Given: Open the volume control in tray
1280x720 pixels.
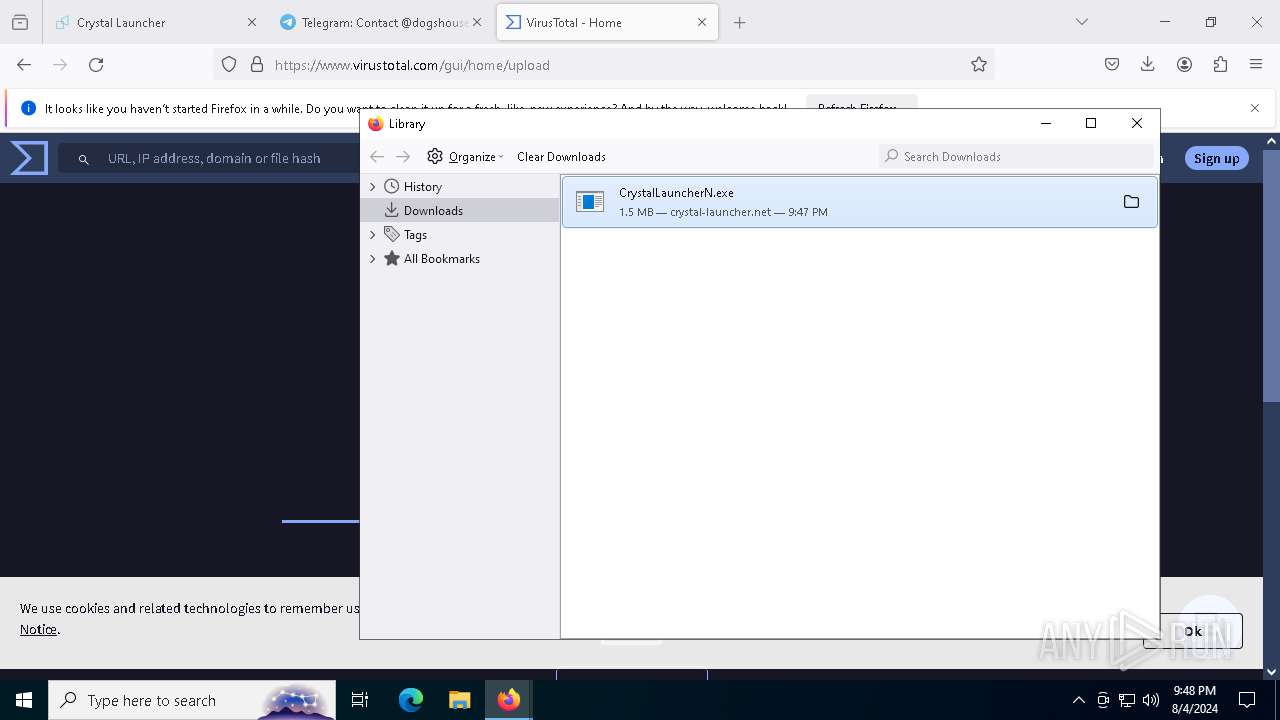Looking at the screenshot, I should pos(1151,700).
